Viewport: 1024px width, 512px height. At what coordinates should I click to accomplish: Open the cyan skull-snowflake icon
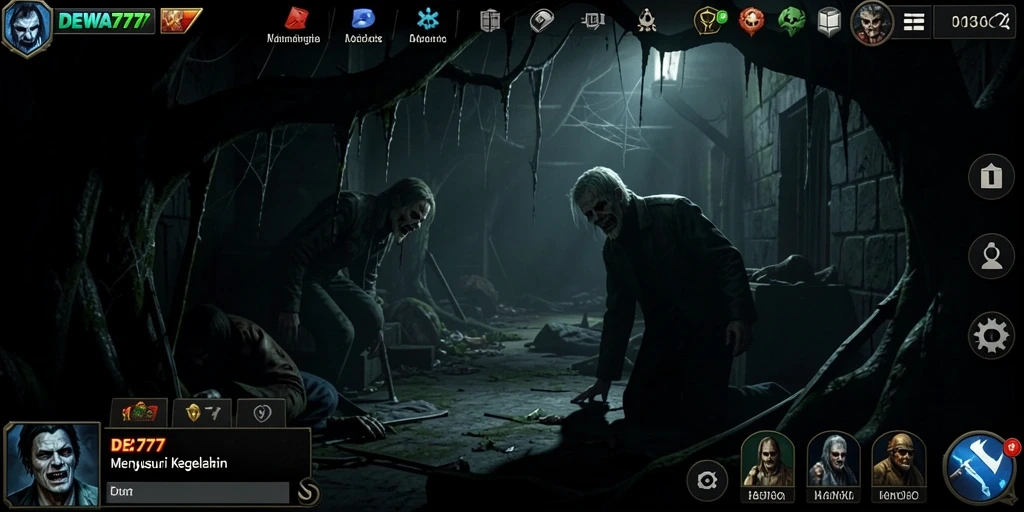428,19
